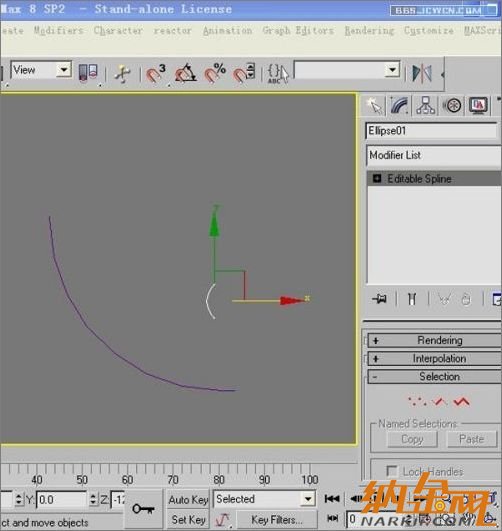
Task: Toggle the Percent Snap magnet icon
Action: coord(215,72)
